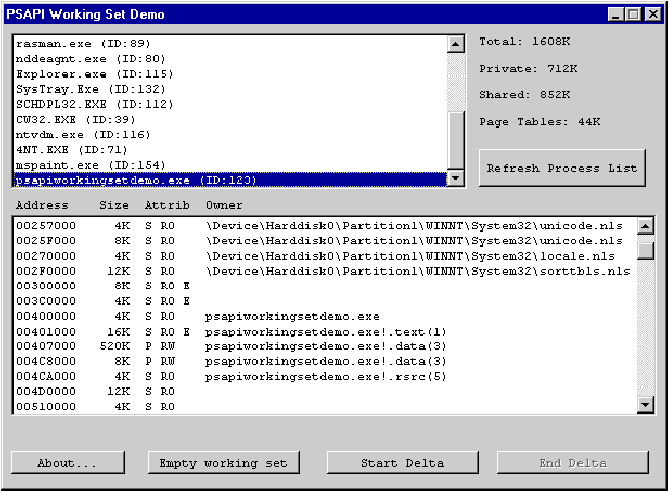
Task: Select the locale.nls memory row
Action: click(x=320, y=256)
